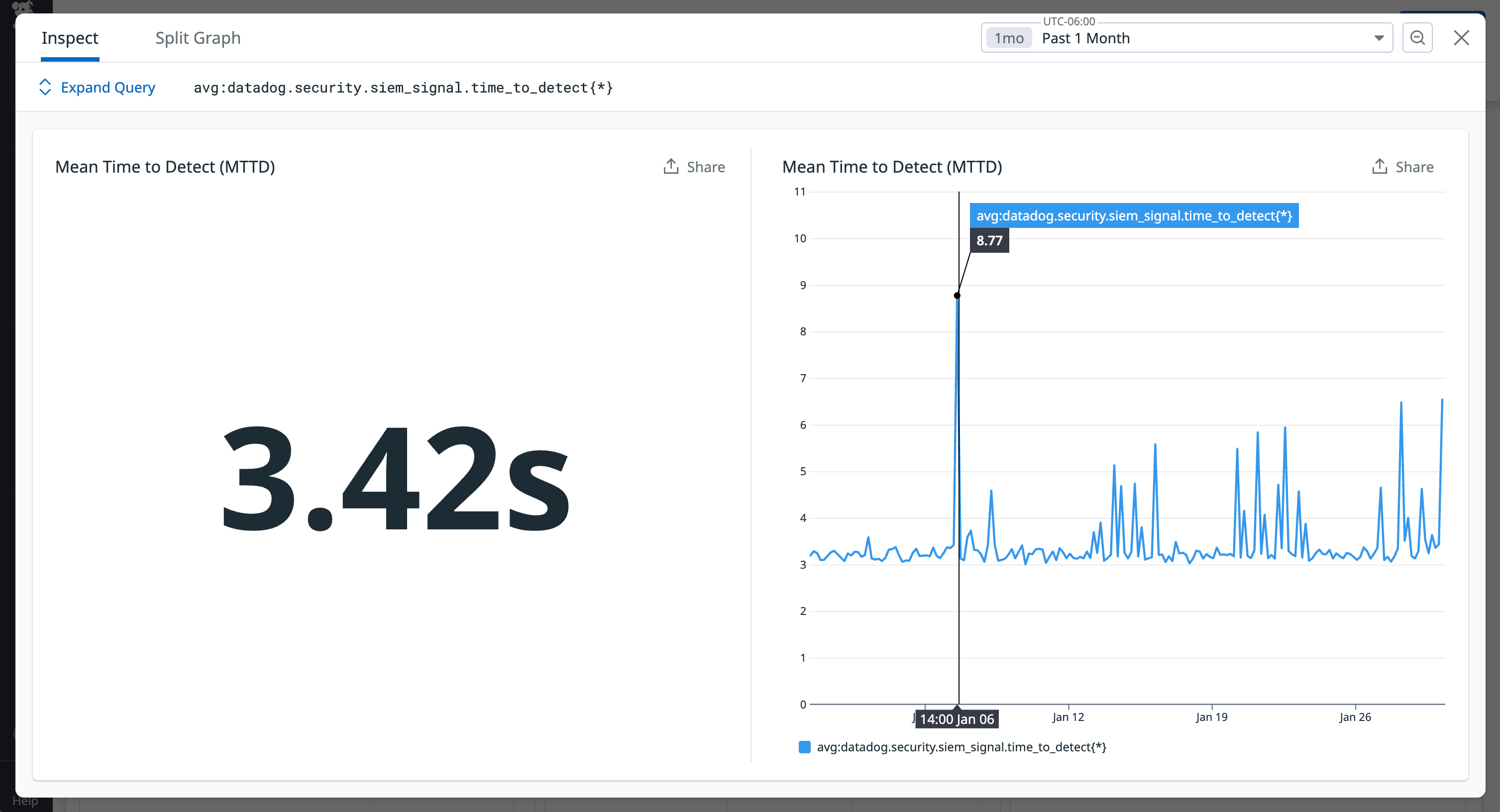Click the Share export icon on the left MTTD widget

(x=671, y=166)
